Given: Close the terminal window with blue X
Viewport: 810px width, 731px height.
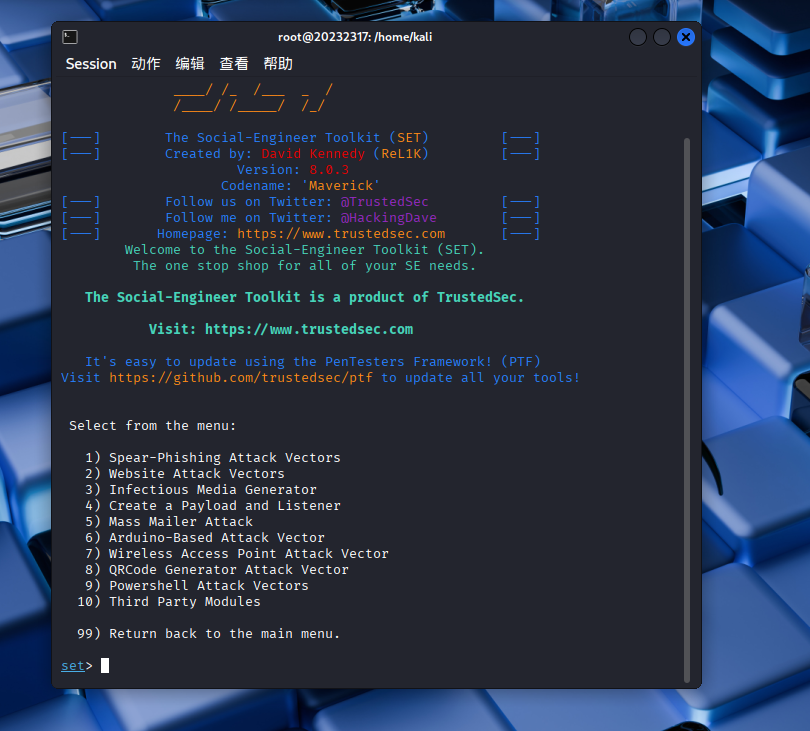Looking at the screenshot, I should (x=686, y=37).
